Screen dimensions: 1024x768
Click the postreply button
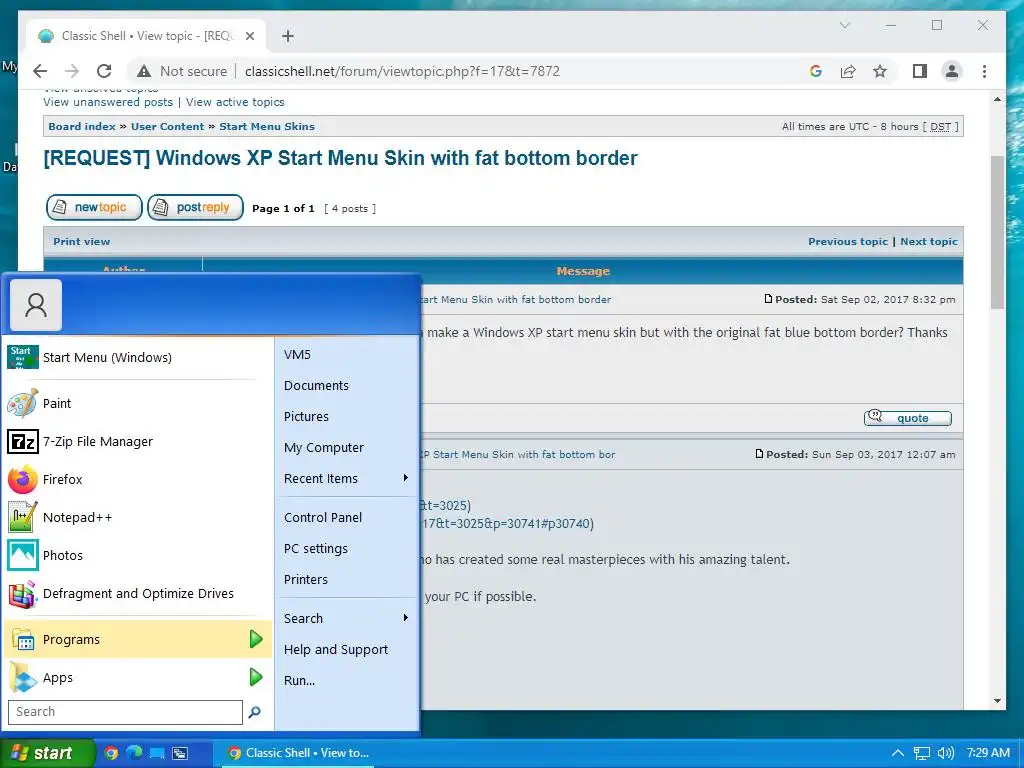(195, 208)
